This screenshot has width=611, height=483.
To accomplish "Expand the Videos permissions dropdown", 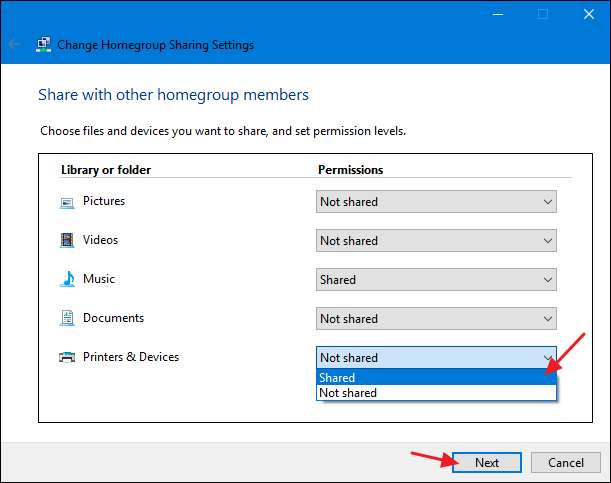I will 436,241.
